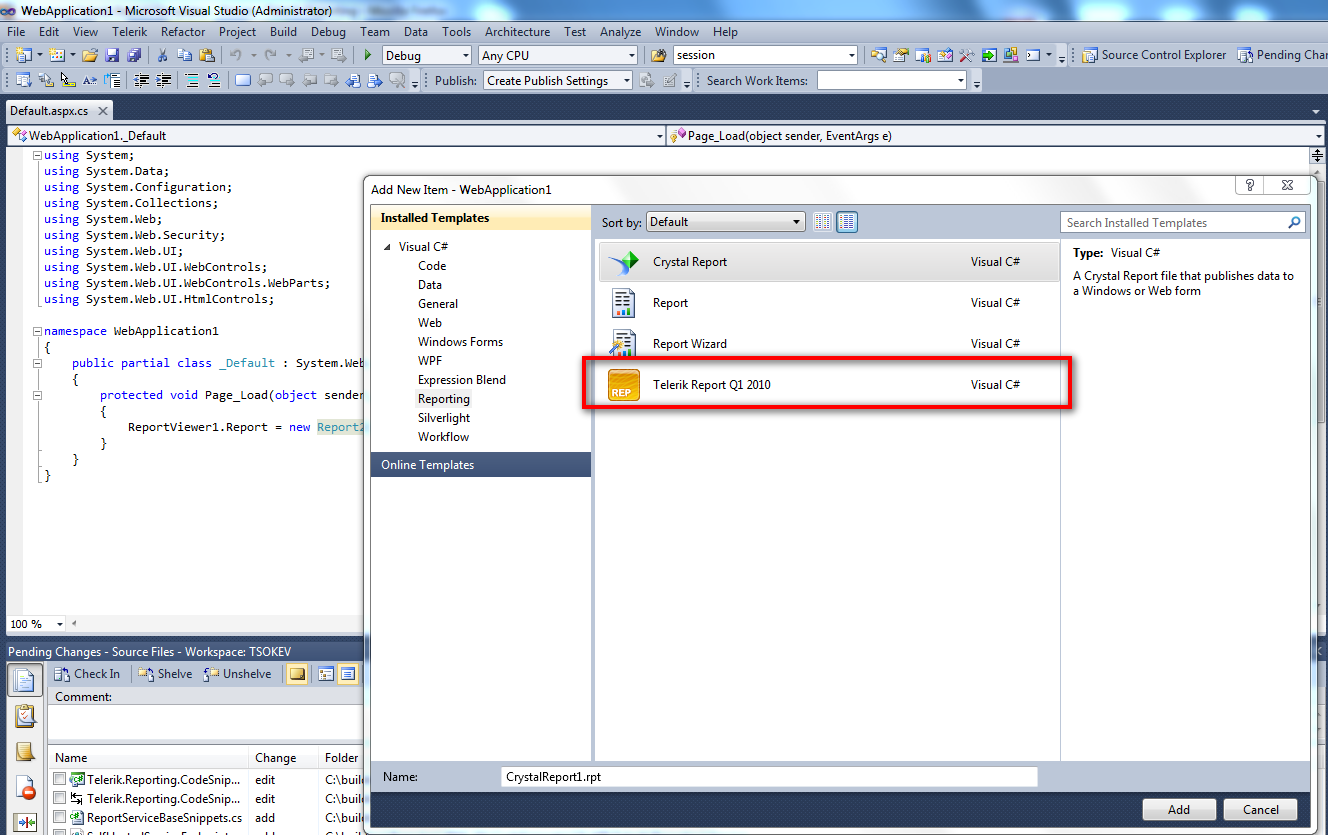1328x835 pixels.
Task: Click the Save All icon
Action: [134, 55]
